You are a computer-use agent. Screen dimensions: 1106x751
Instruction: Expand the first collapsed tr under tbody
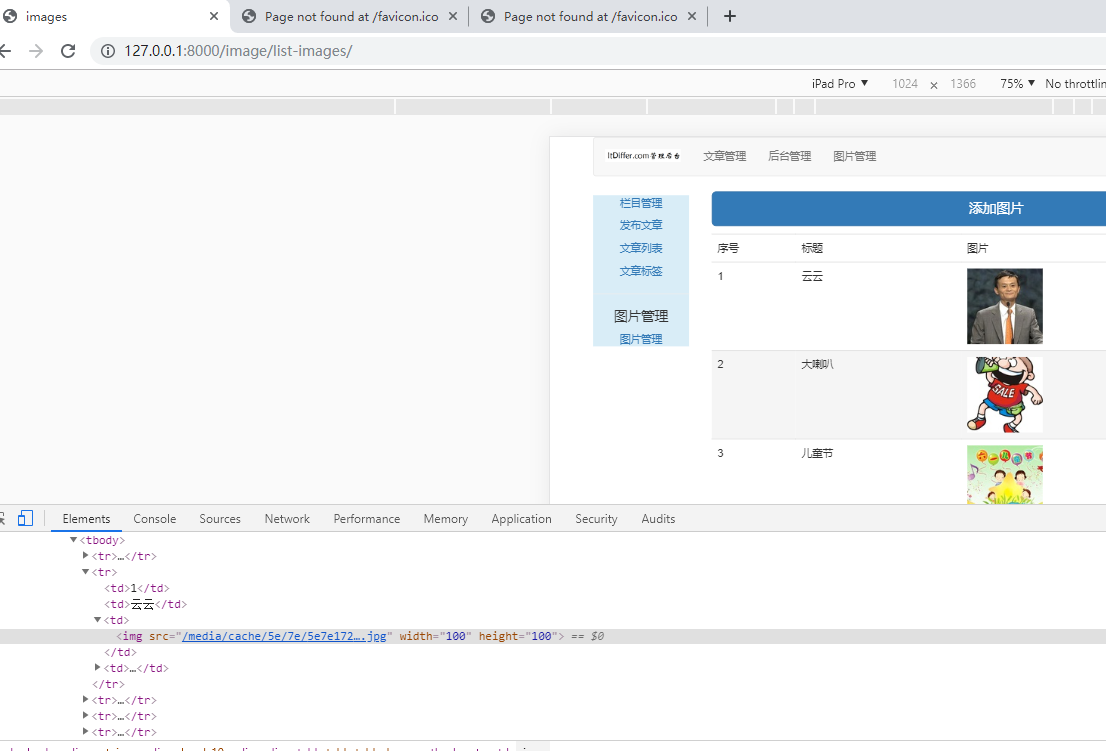point(85,556)
